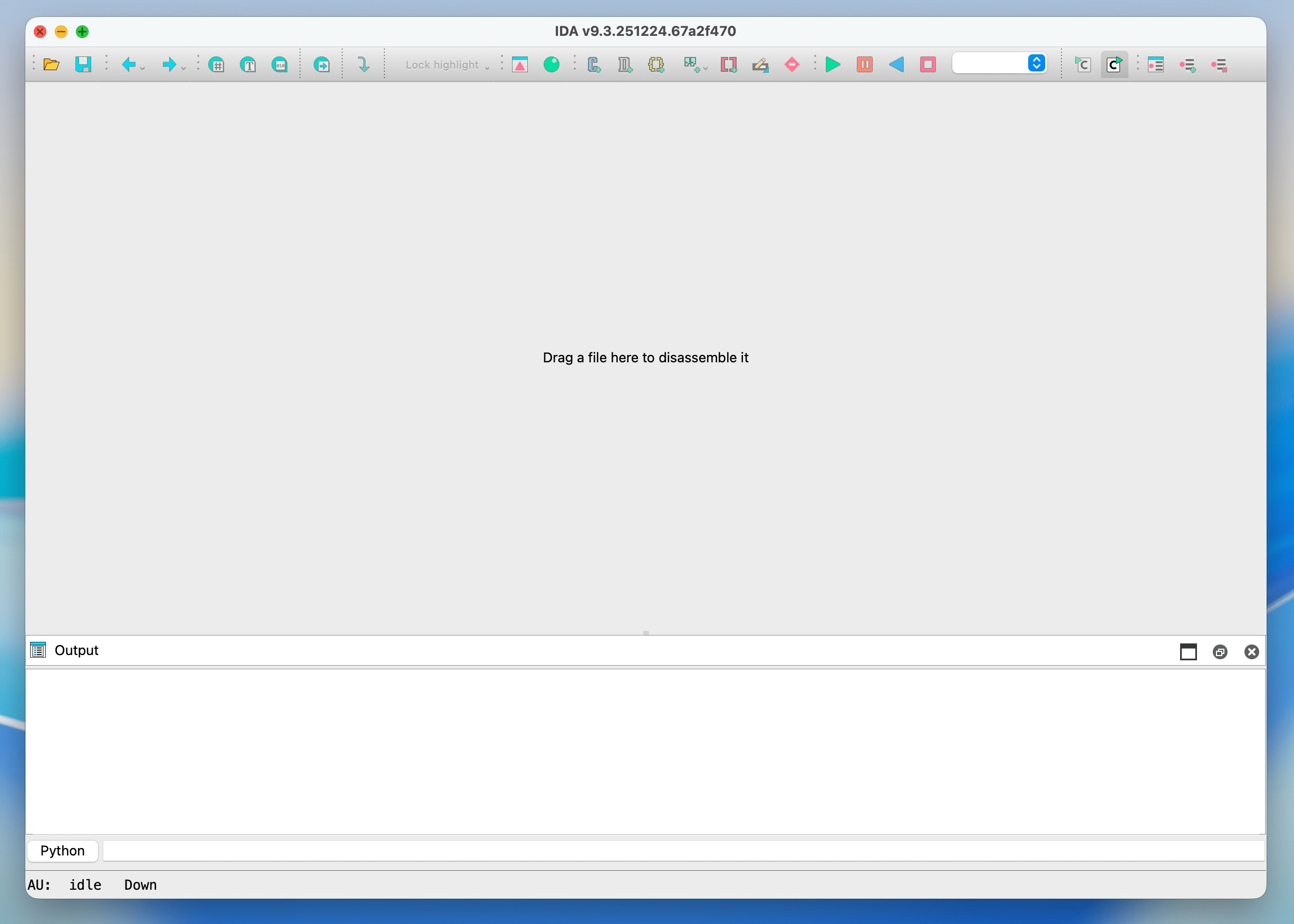
Task: Open the debugger selection combo box
Action: pos(999,63)
